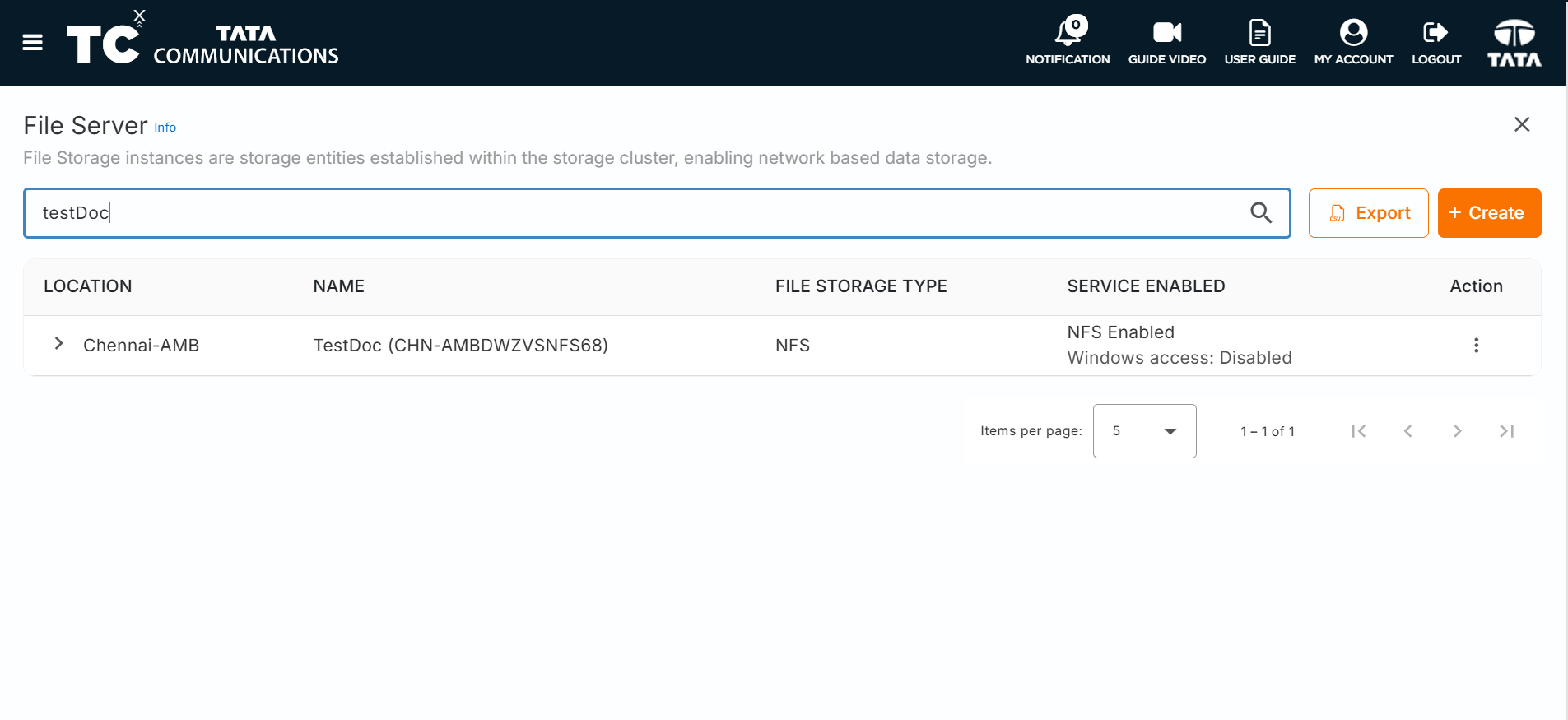Open the Items per page dropdown
Image resolution: width=1568 pixels, height=720 pixels.
[1144, 431]
